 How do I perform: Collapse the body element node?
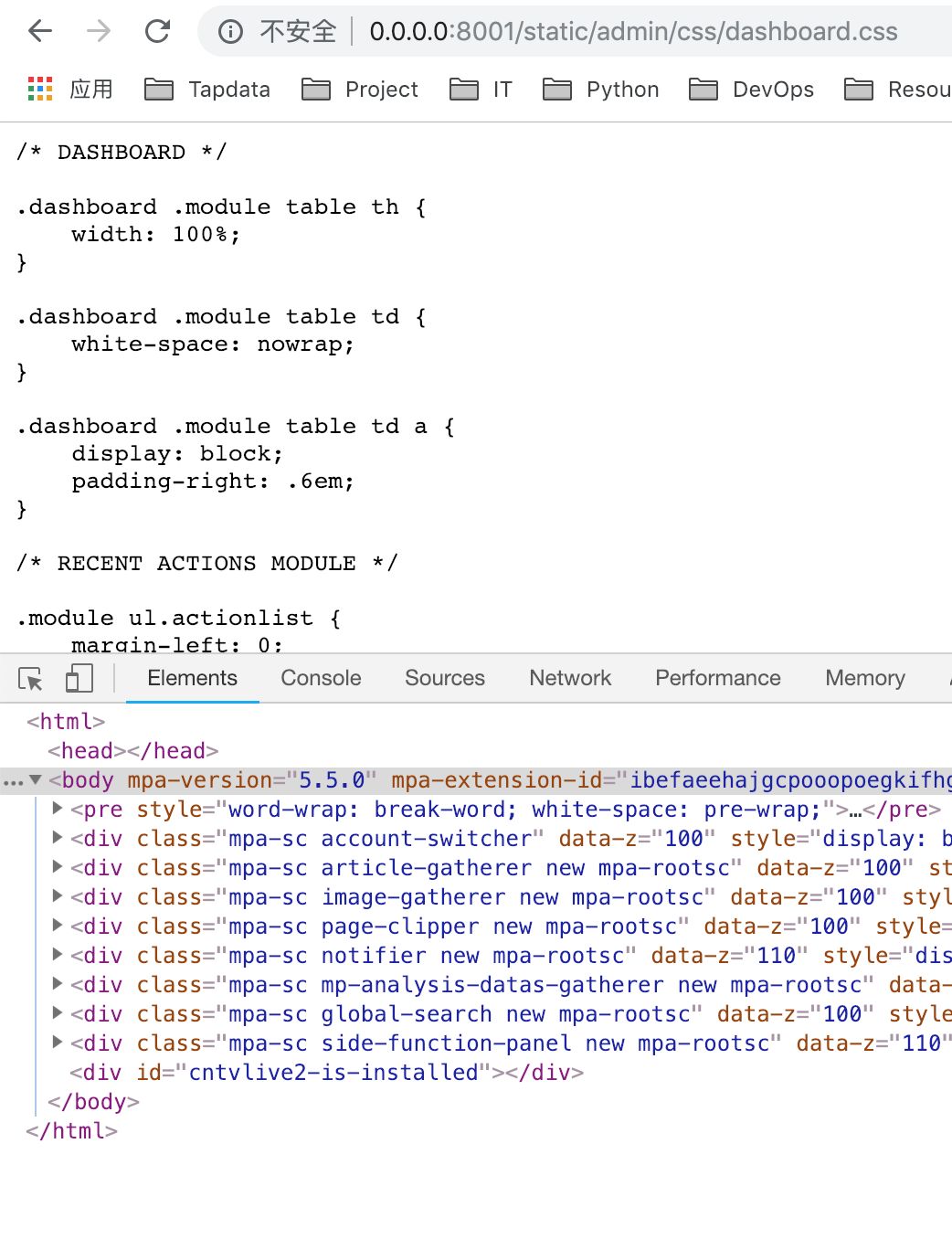point(36,780)
